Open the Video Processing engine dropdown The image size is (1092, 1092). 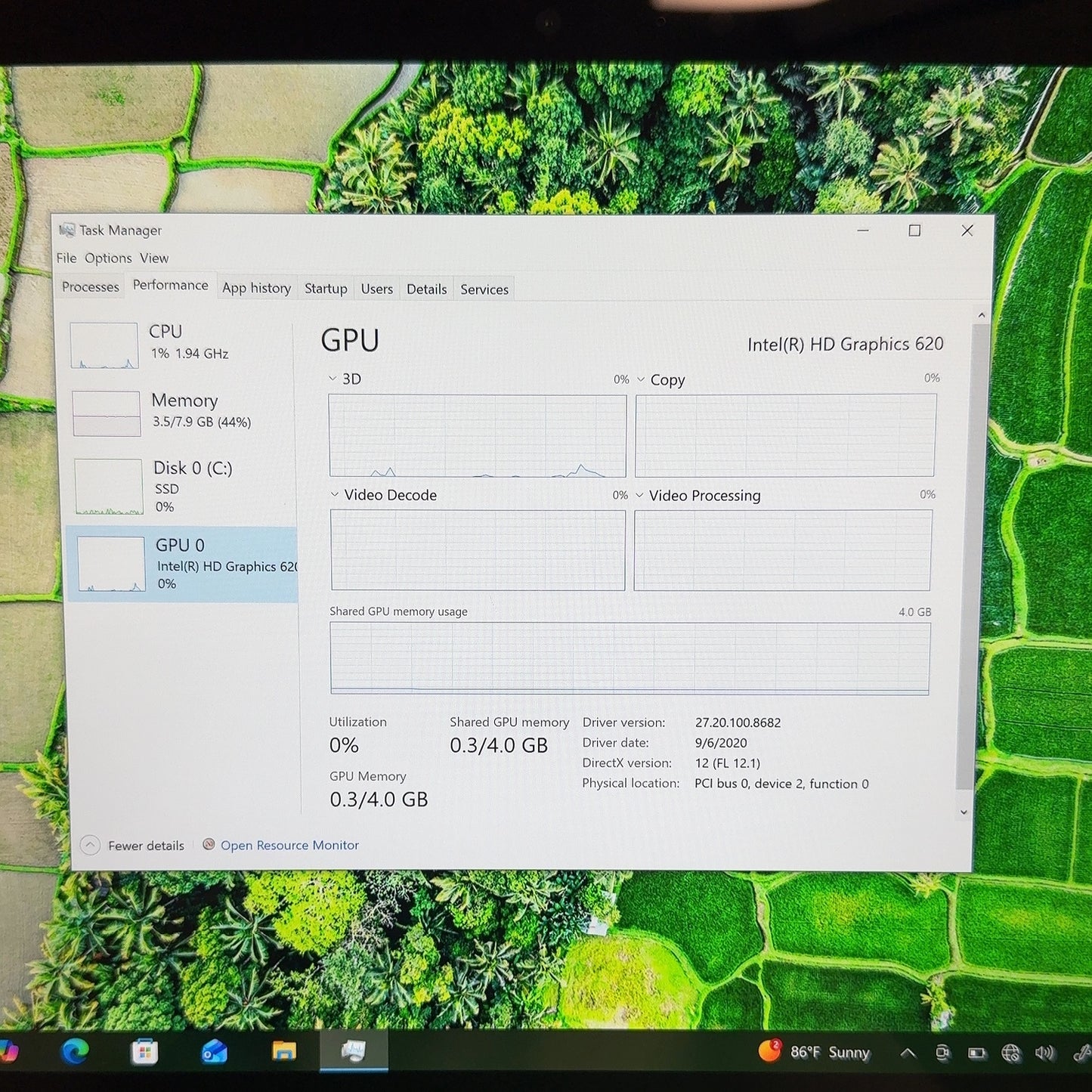point(639,495)
